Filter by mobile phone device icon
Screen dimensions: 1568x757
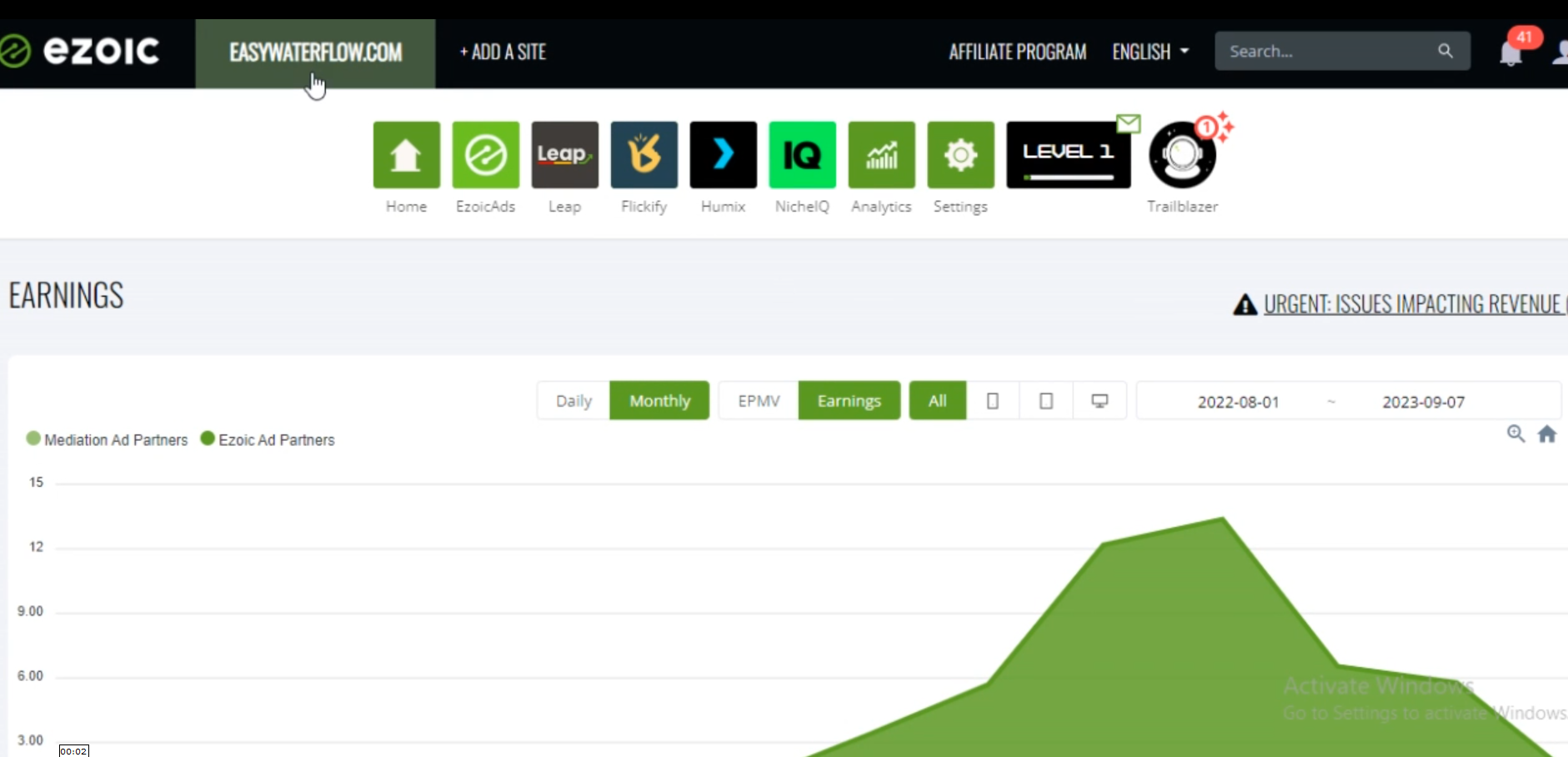993,401
